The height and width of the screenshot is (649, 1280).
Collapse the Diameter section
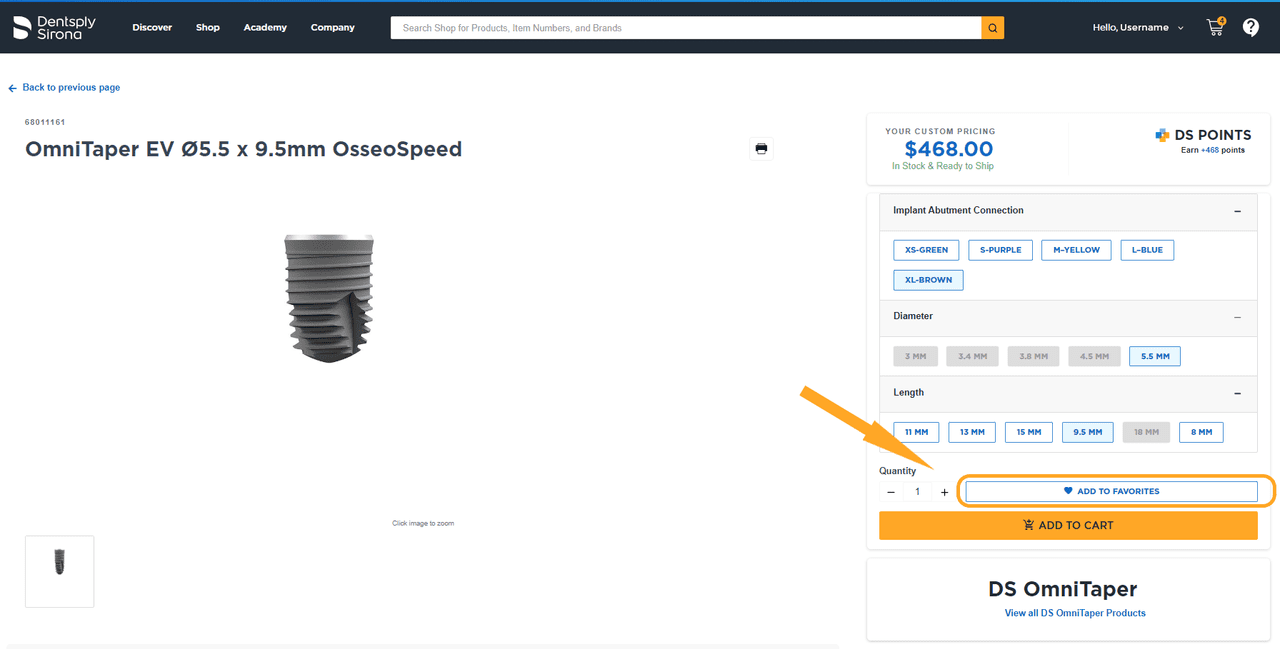1237,317
